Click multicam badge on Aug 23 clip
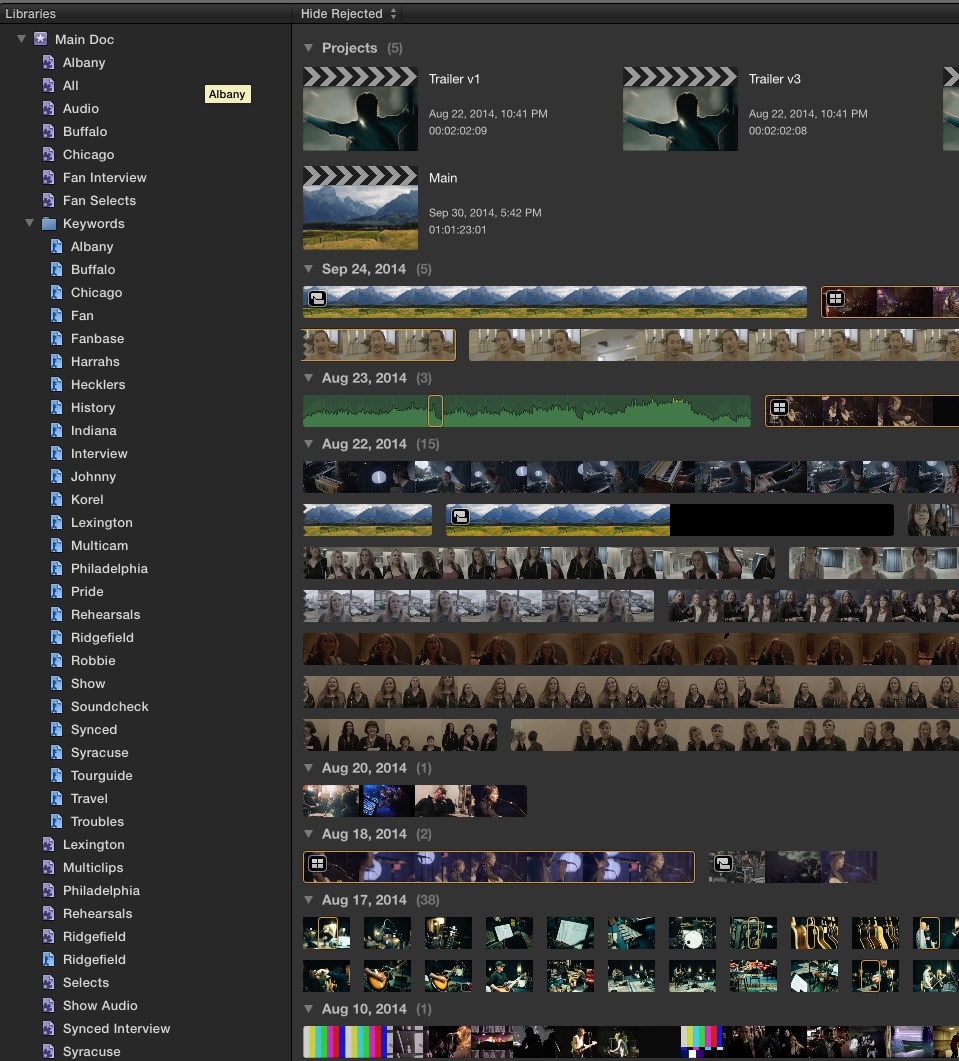Image resolution: width=959 pixels, height=1061 pixels. 780,407
